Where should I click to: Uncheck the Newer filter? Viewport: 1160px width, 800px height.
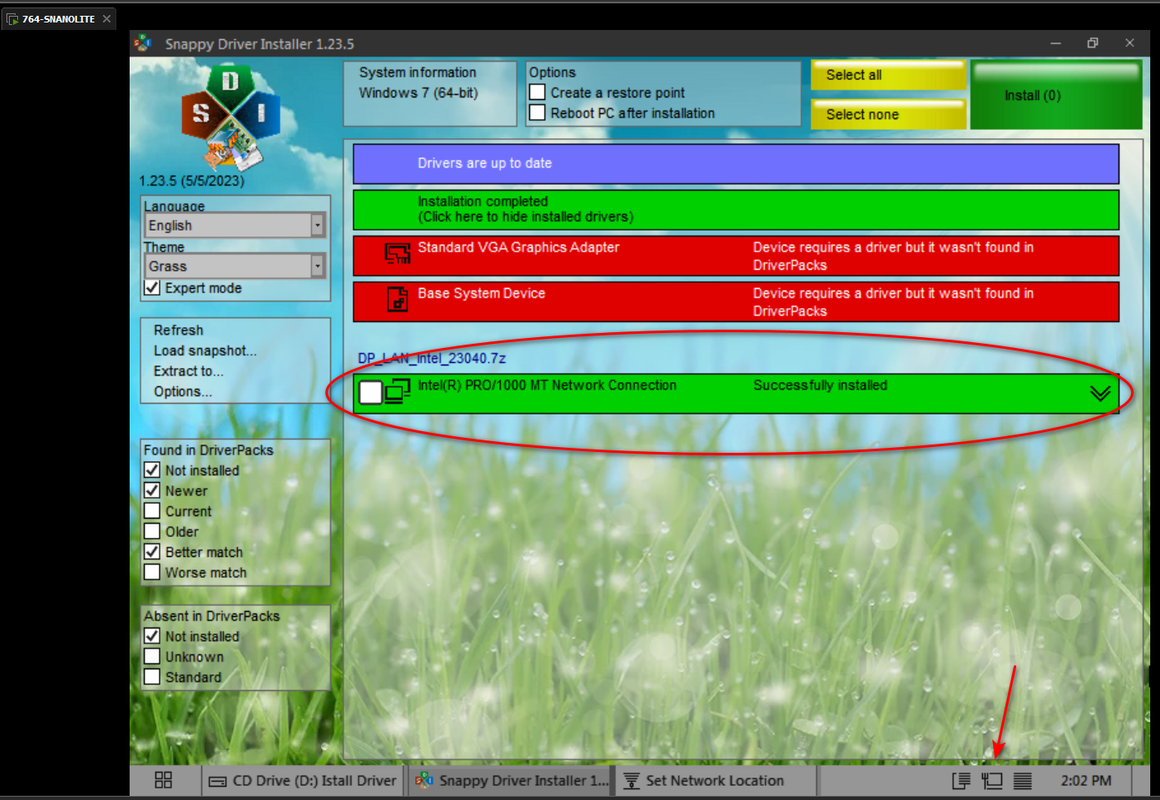[x=152, y=491]
